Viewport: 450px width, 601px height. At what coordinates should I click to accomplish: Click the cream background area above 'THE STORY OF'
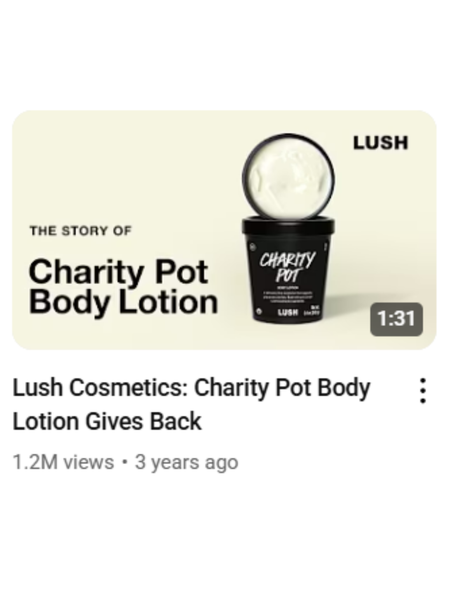[115, 172]
